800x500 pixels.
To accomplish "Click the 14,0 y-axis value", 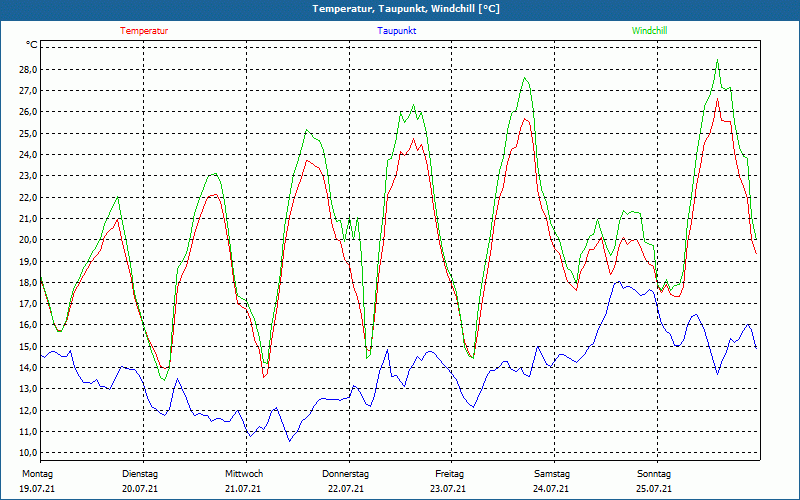I will 28,367.
